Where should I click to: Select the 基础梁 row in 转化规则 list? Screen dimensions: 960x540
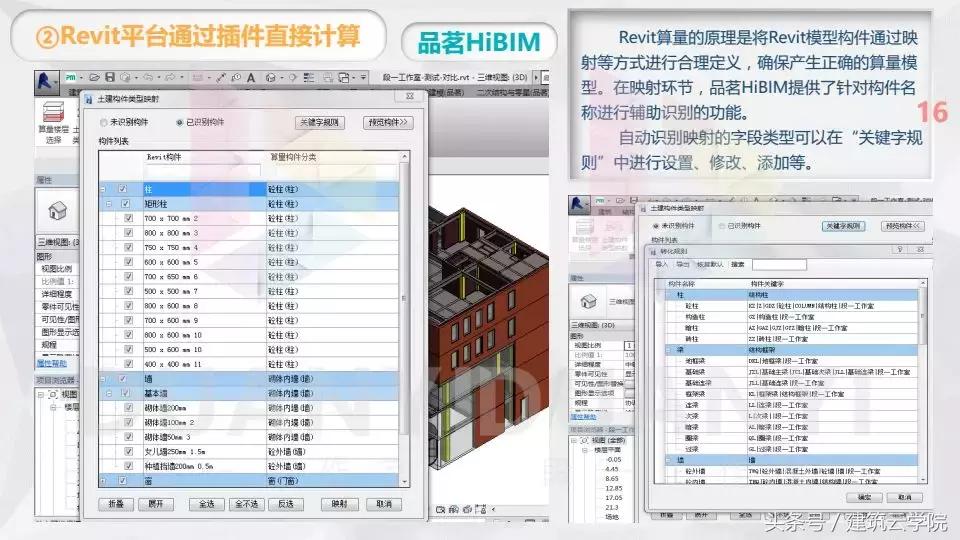point(792,372)
